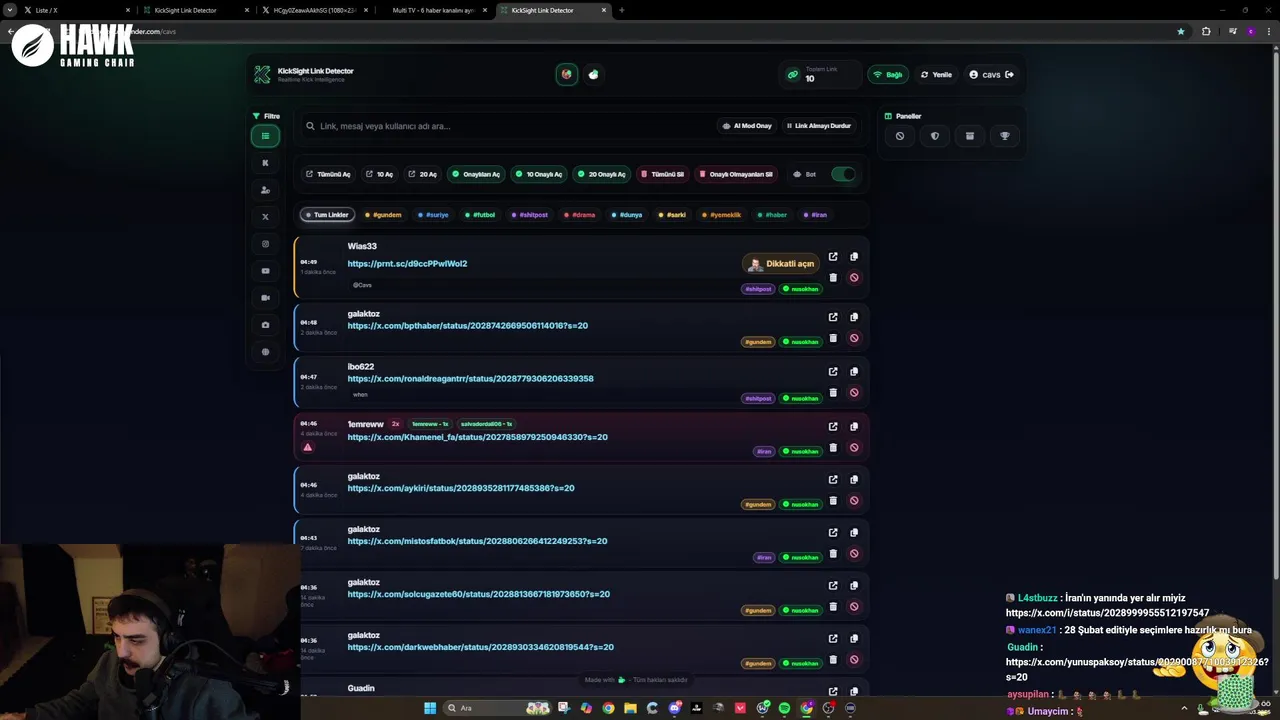Filter by image/camera links in sidebar
Image resolution: width=1280 pixels, height=720 pixels.
265,325
